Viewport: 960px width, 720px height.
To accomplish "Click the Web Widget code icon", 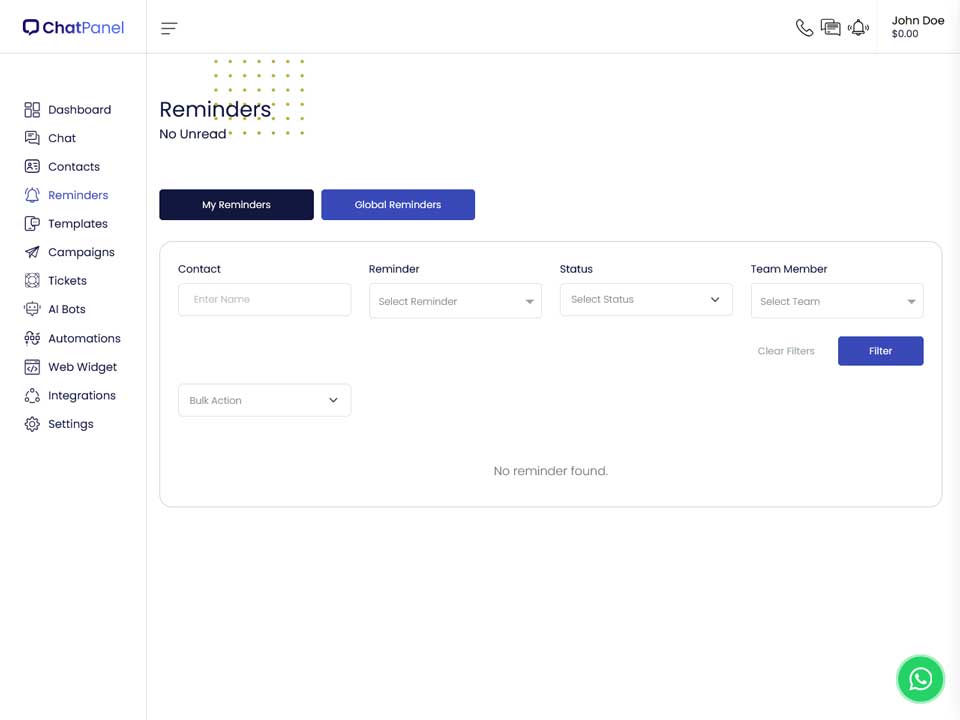I will (32, 367).
